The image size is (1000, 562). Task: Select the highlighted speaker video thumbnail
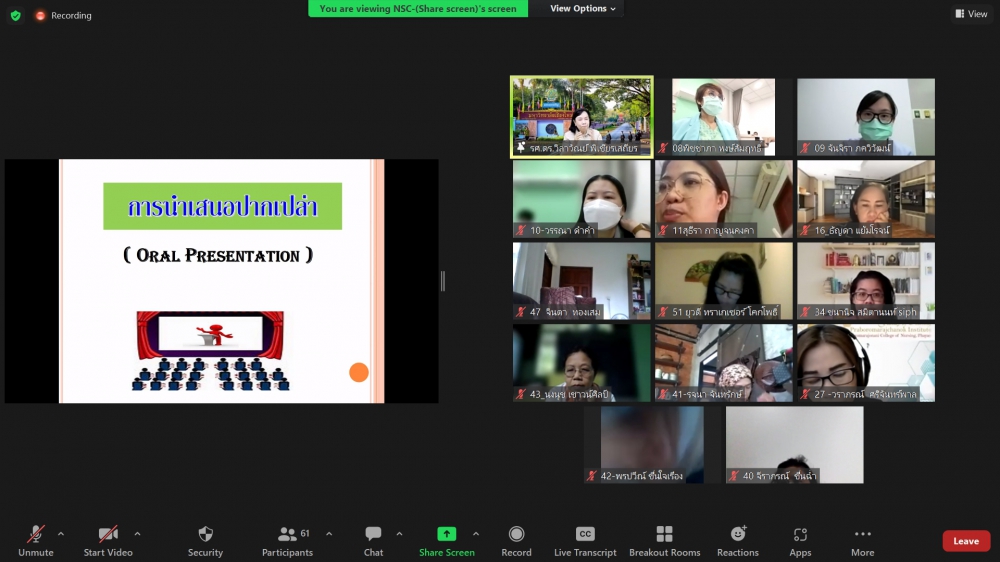(581, 117)
